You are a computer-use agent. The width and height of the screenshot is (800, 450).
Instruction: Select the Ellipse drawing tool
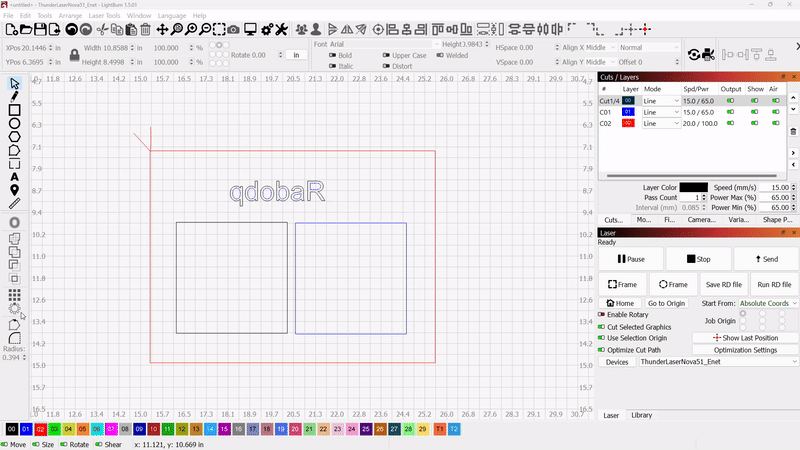pos(14,123)
